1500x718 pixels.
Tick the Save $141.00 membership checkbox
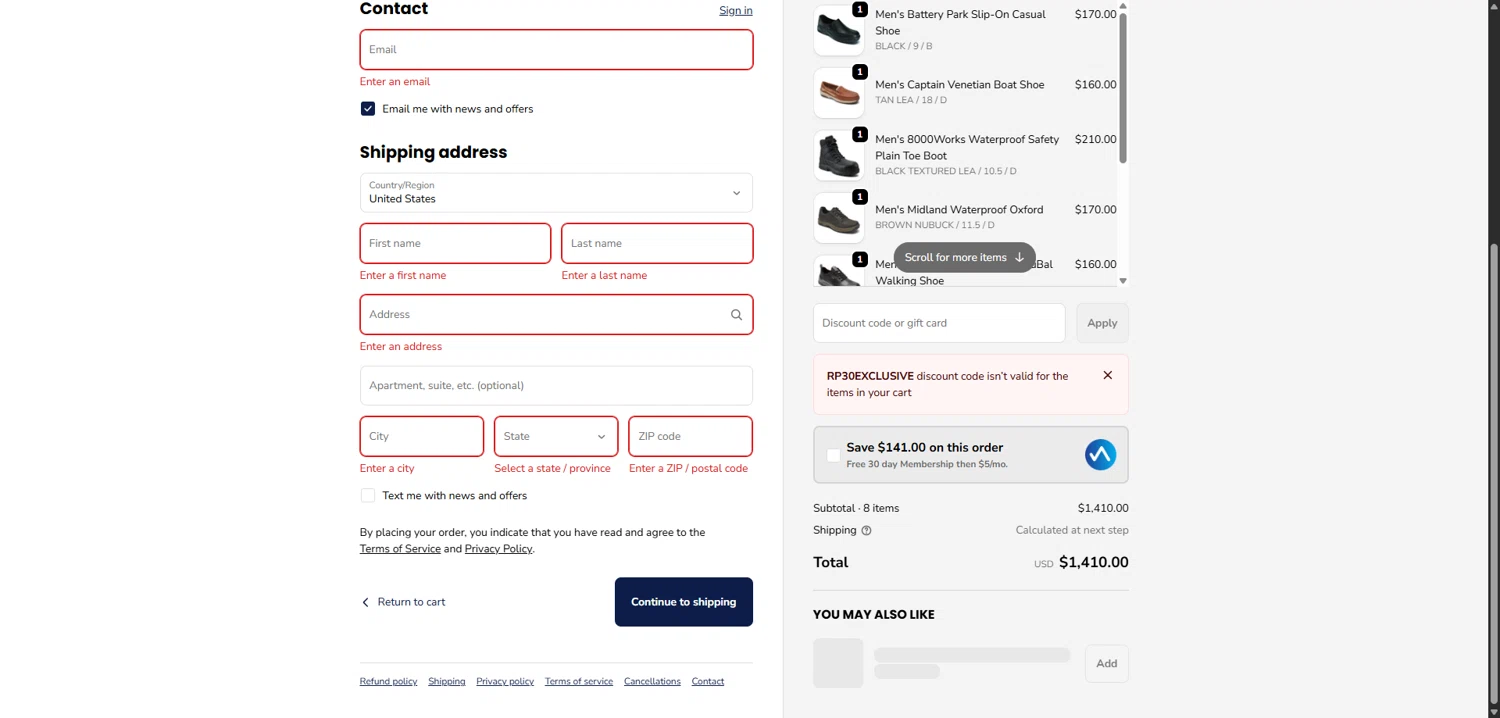pyautogui.click(x=833, y=456)
